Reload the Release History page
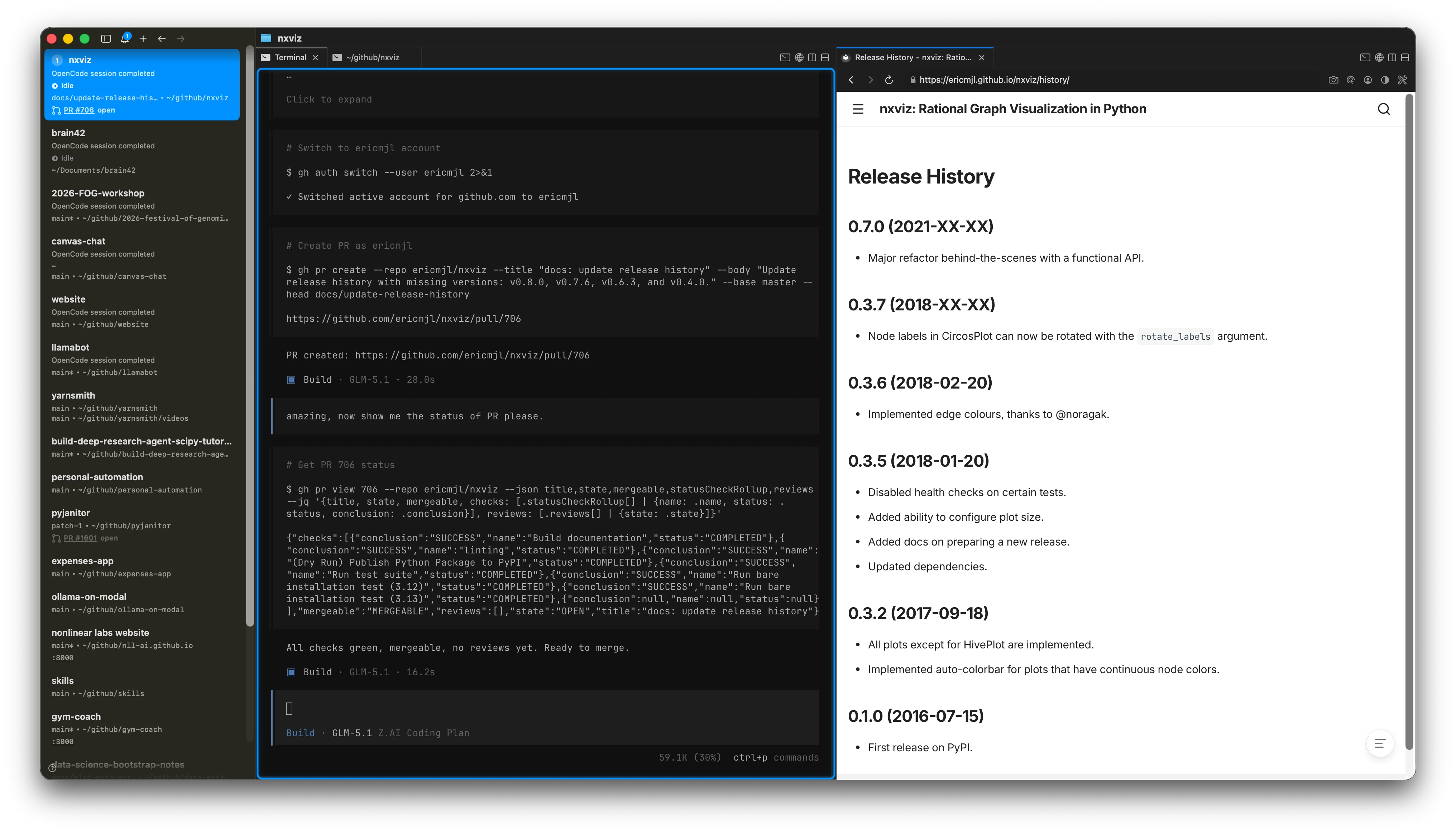 tap(889, 80)
